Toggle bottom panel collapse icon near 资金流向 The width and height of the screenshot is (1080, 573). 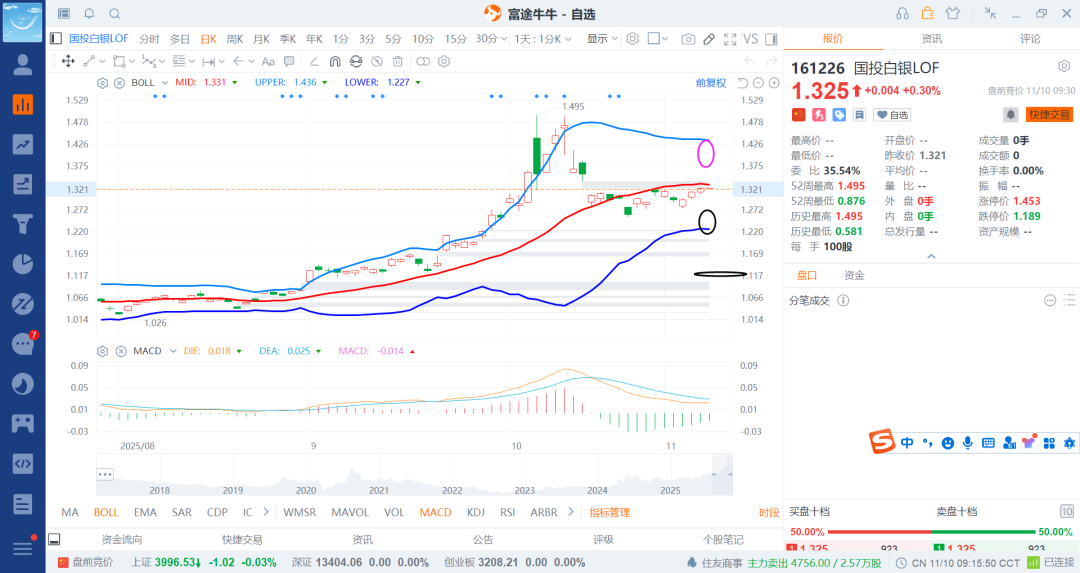pyautogui.click(x=54, y=539)
